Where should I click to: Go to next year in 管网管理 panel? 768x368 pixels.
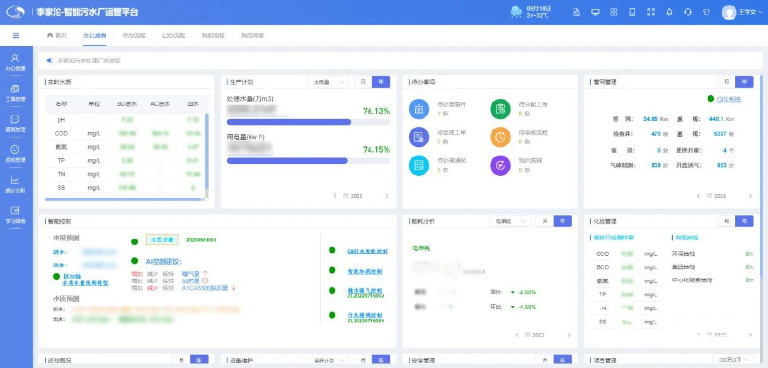tap(750, 196)
